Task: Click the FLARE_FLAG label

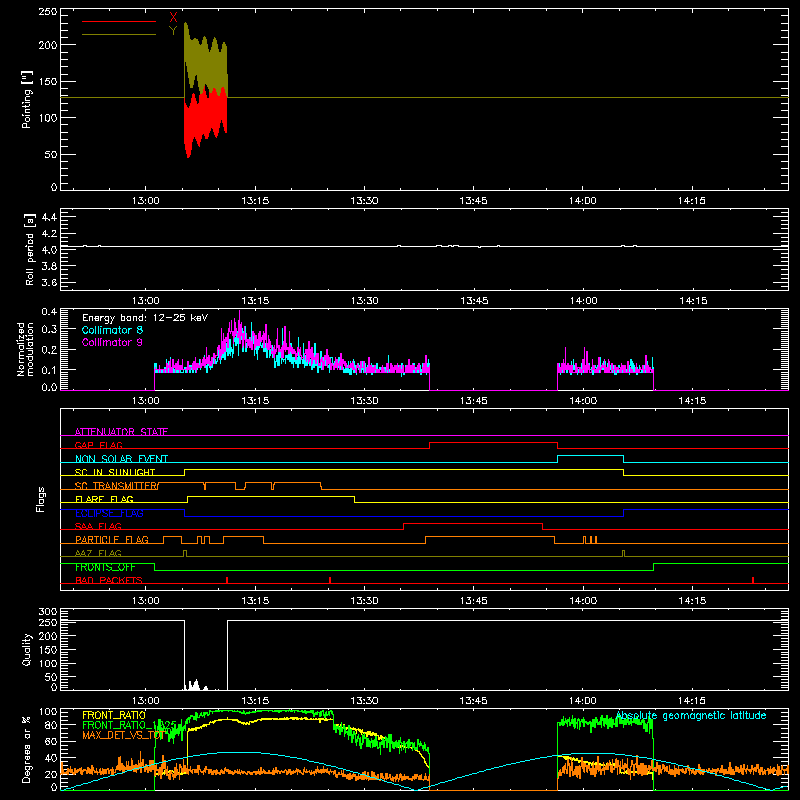Action: pos(104,499)
